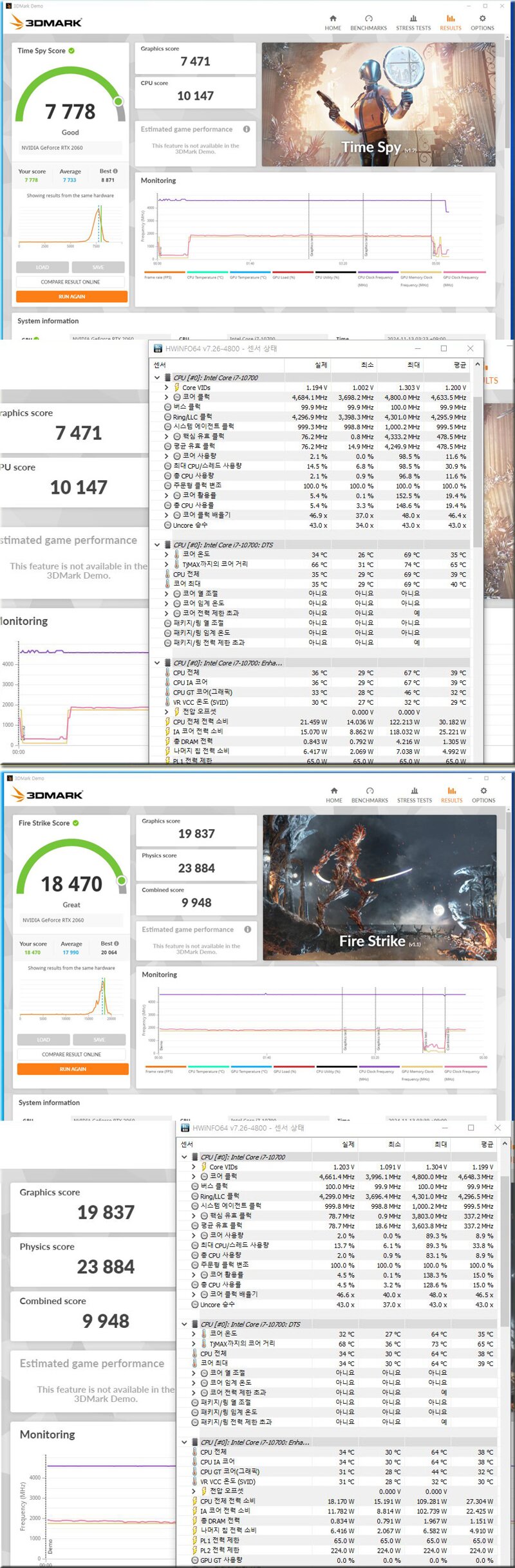515x1568 pixels.
Task: Click the 센서 column header in the HWiNFO window showing 1.194 V
Action: point(217,365)
